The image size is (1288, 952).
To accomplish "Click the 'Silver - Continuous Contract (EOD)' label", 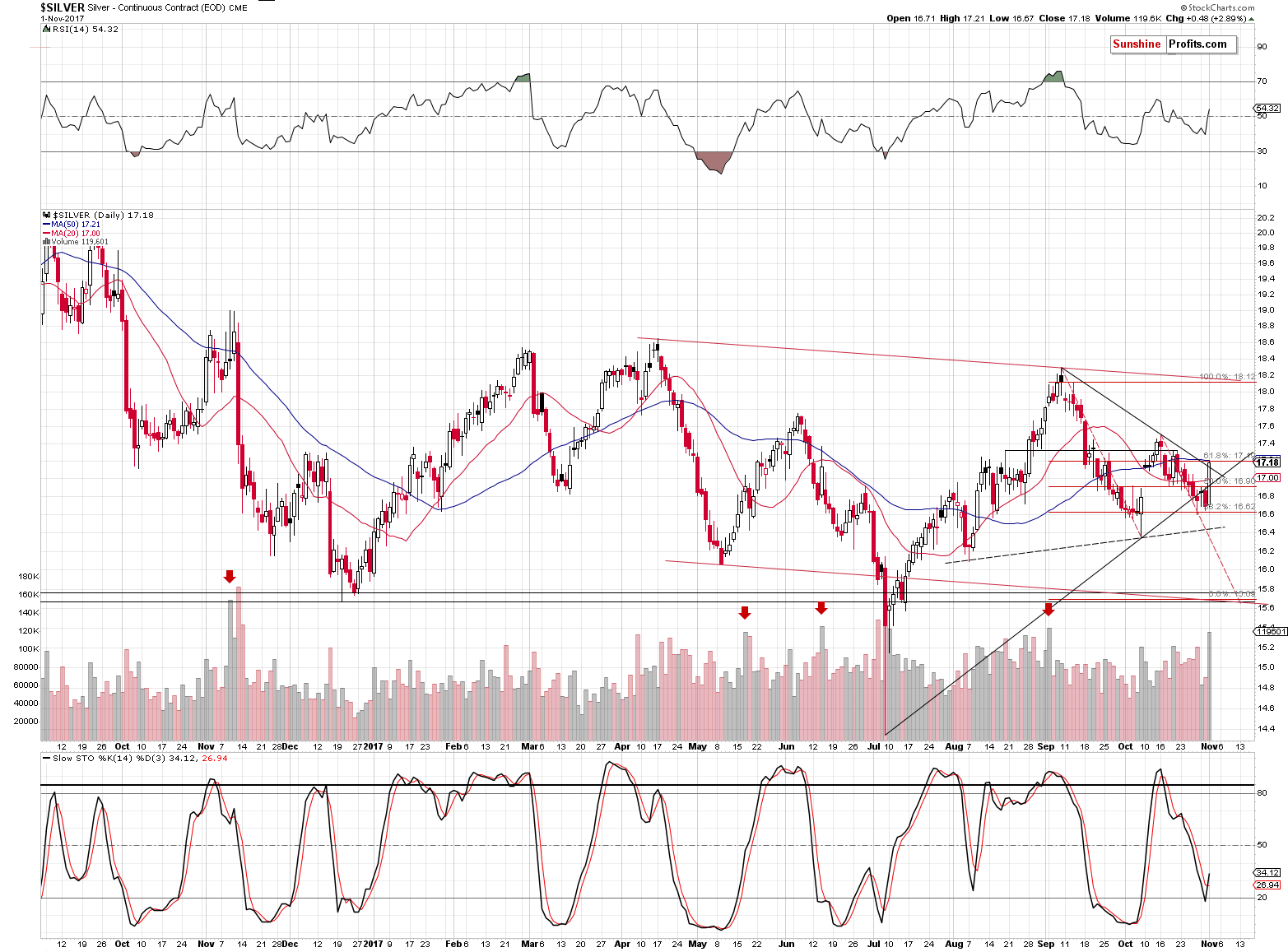I will coord(156,7).
